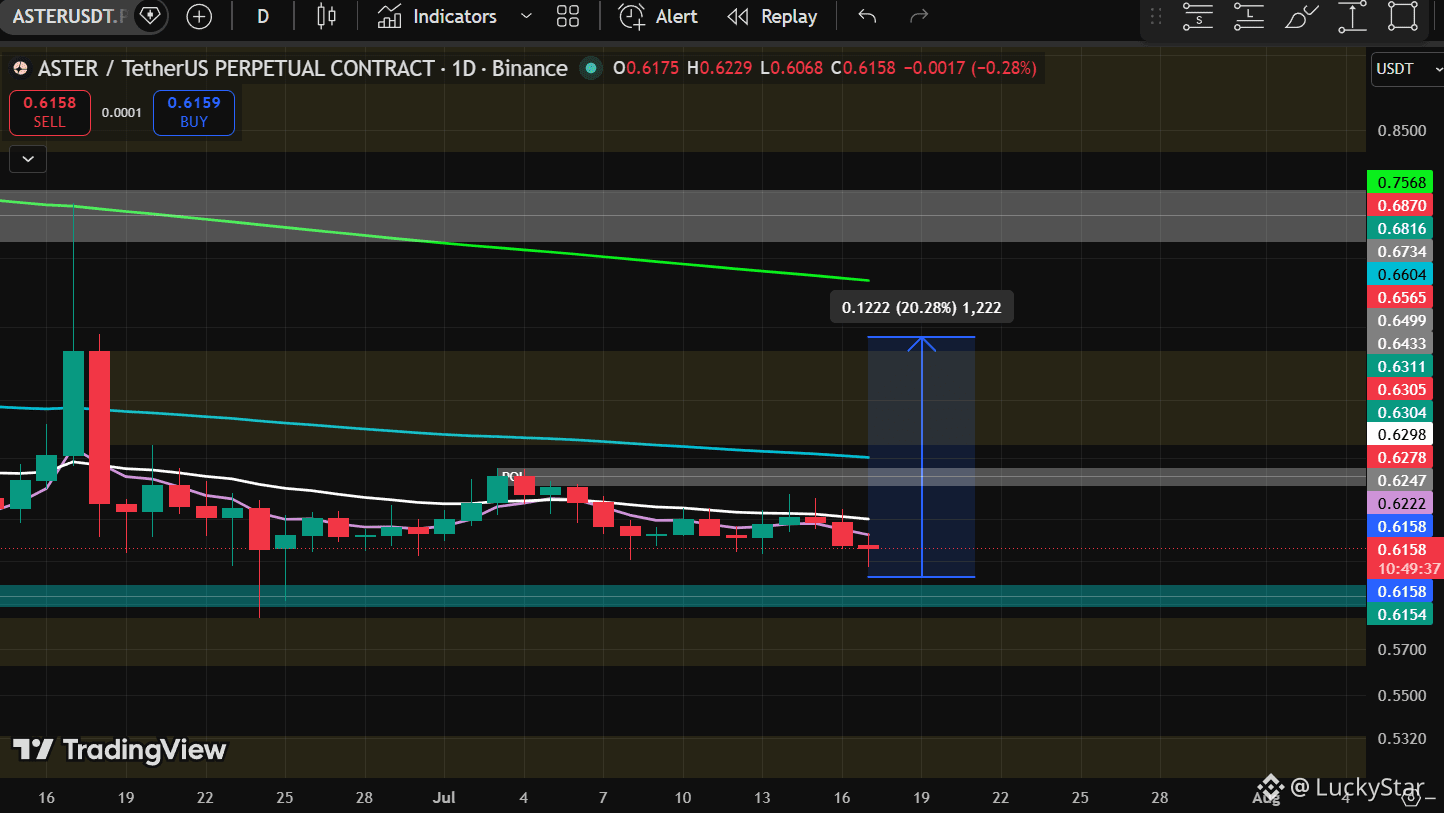The height and width of the screenshot is (813, 1444).
Task: Click the white 0.6298 price label
Action: [1400, 434]
